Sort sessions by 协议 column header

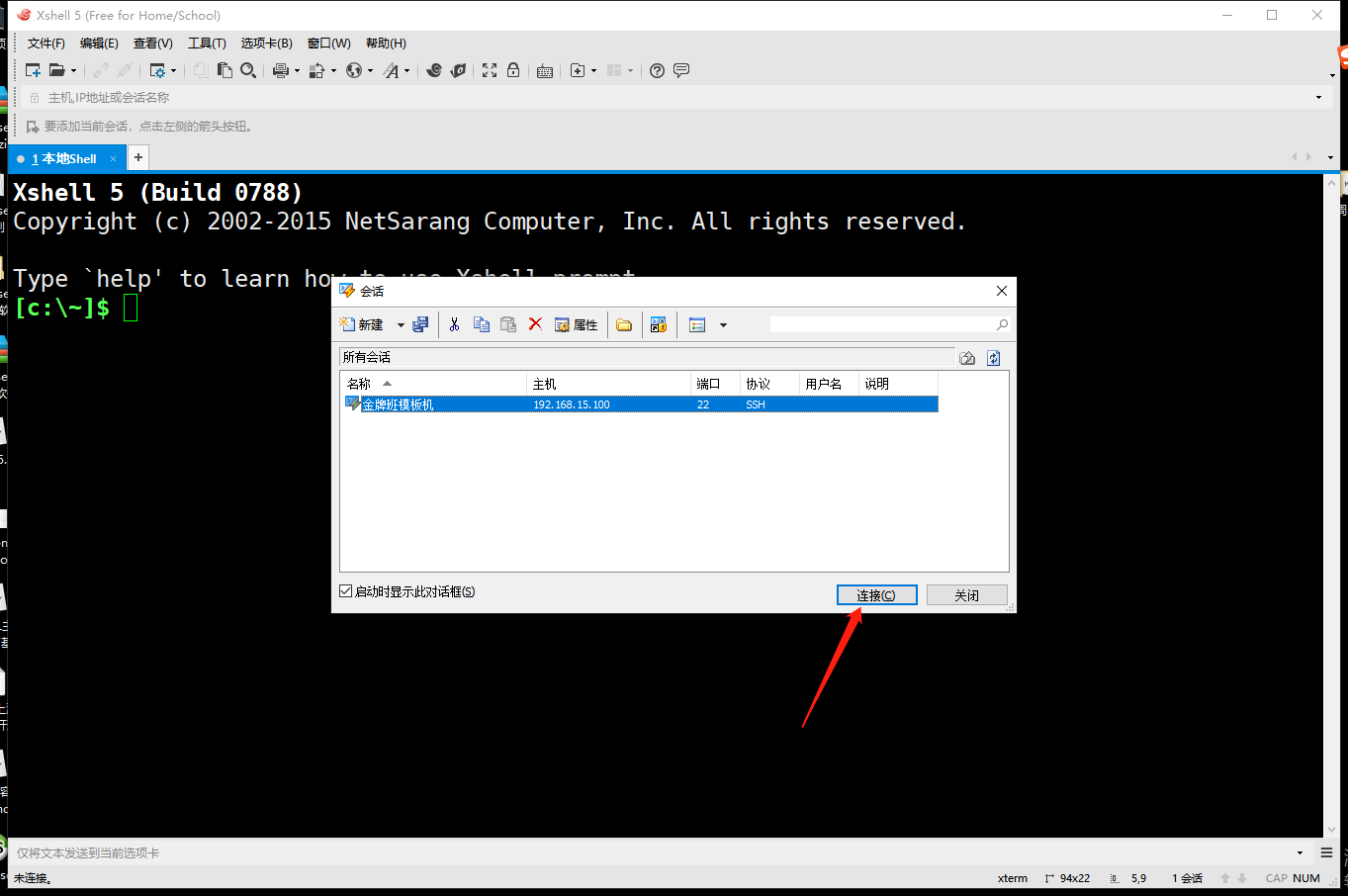click(769, 384)
